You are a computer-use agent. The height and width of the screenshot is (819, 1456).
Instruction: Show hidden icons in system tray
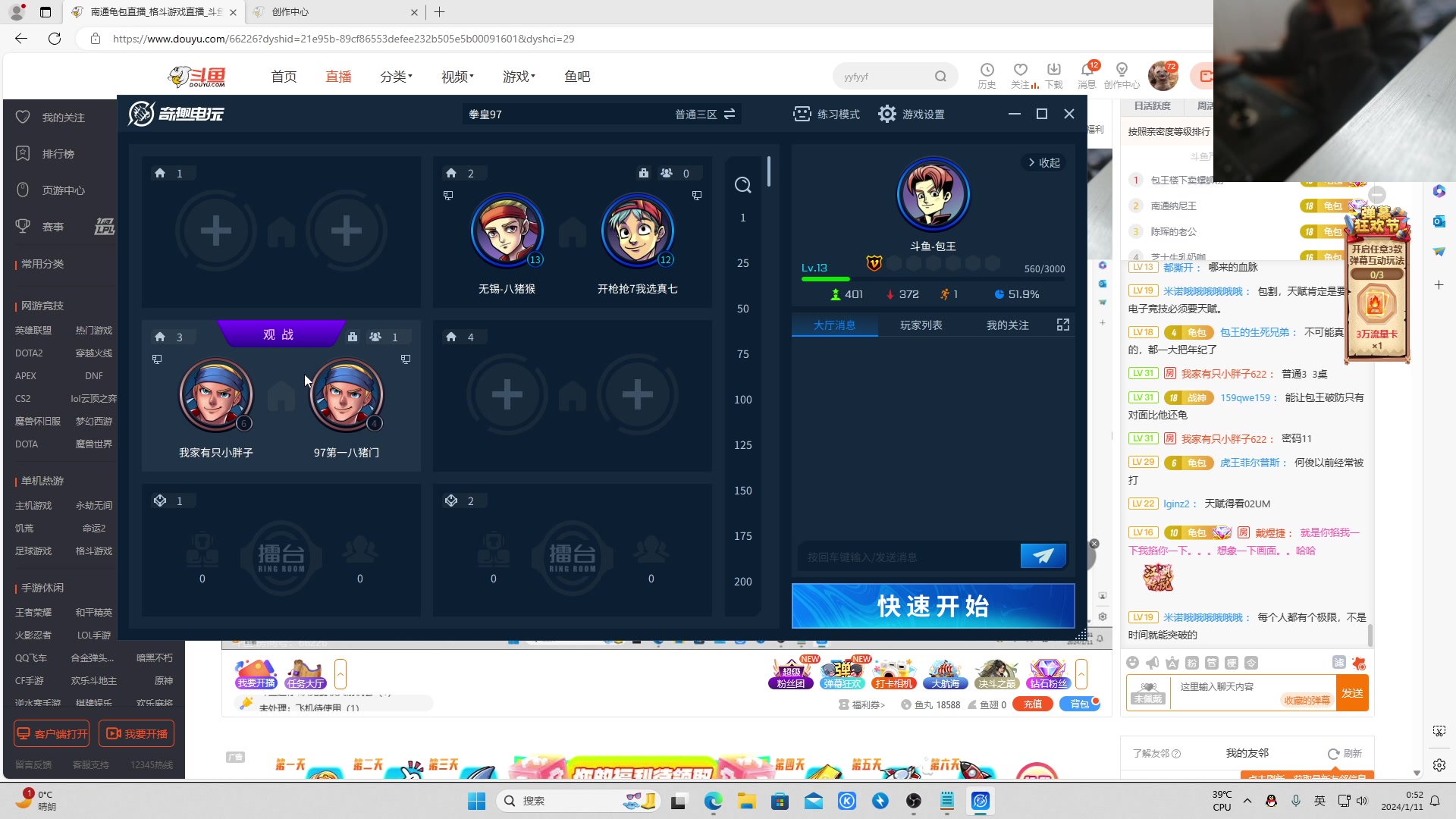pos(1247,801)
